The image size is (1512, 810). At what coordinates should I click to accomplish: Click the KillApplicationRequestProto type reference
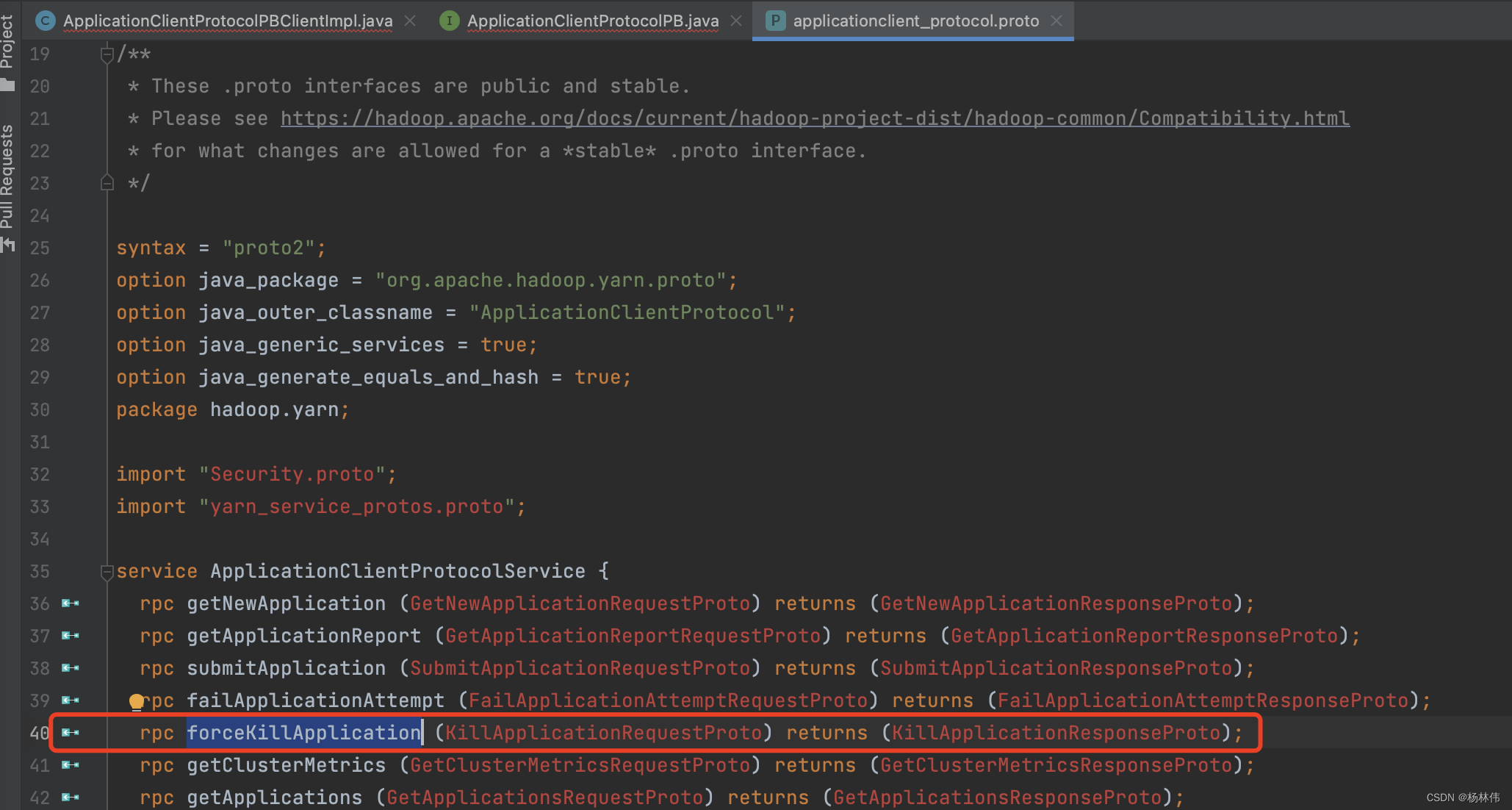tap(603, 733)
